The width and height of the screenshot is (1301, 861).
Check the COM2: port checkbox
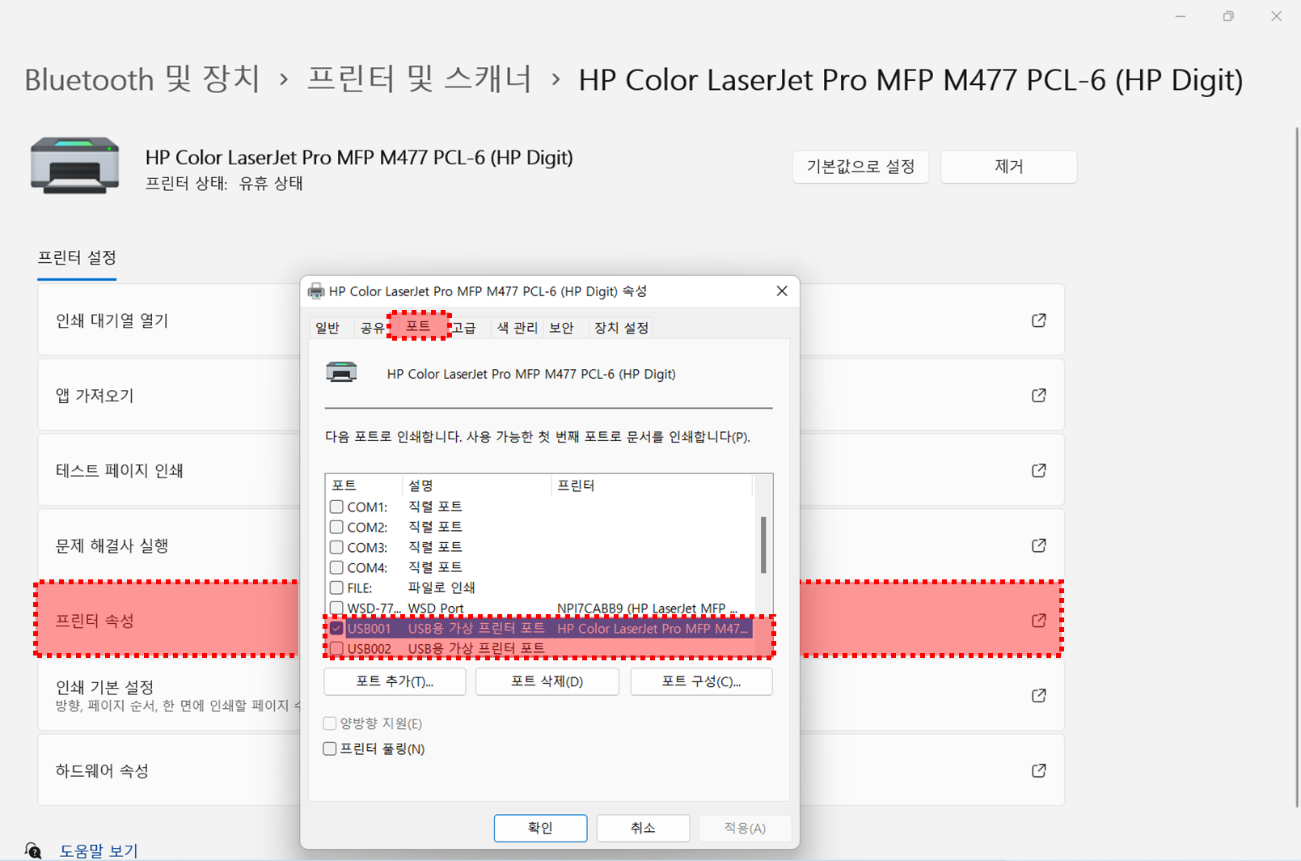pos(337,527)
